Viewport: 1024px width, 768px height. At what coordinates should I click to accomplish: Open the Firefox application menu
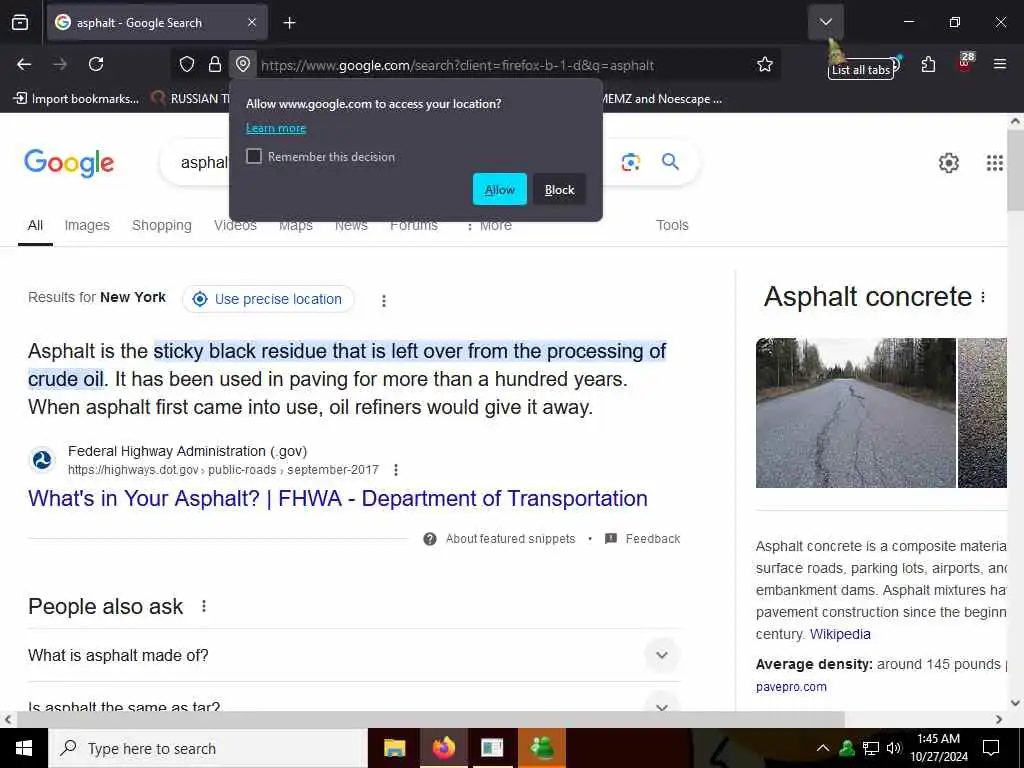[x=1000, y=64]
